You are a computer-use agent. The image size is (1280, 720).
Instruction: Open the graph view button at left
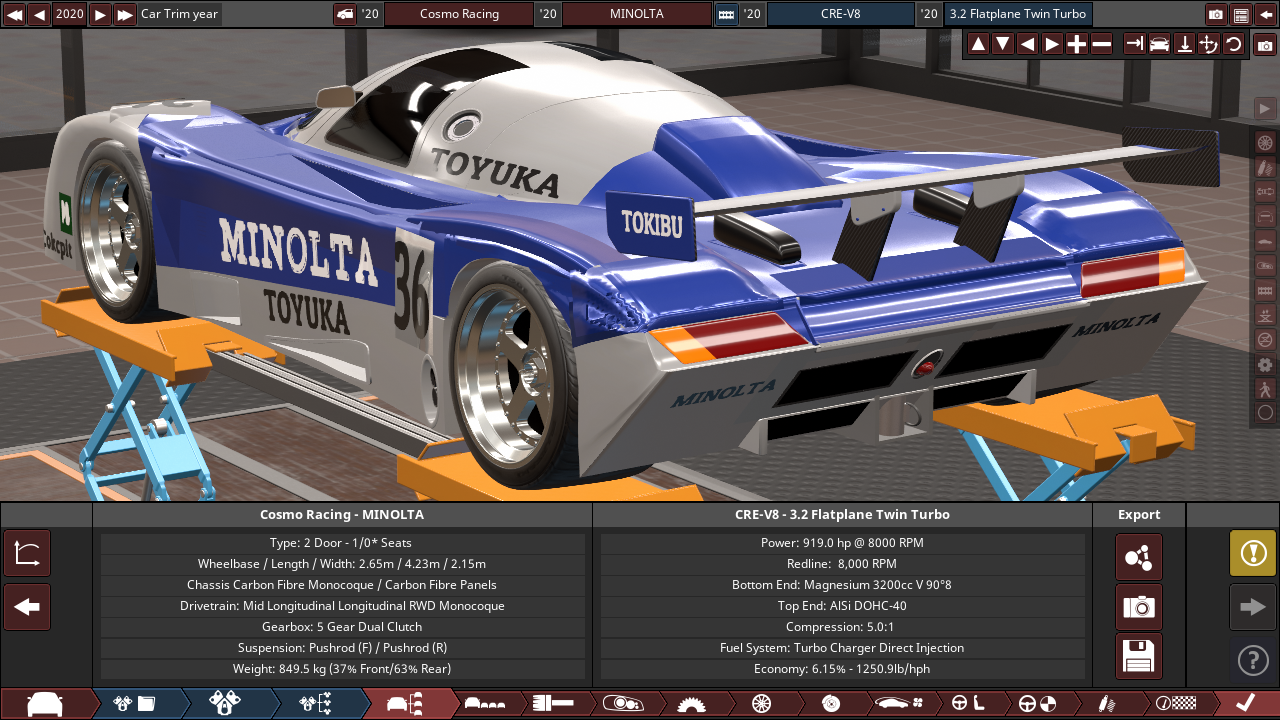[x=27, y=554]
